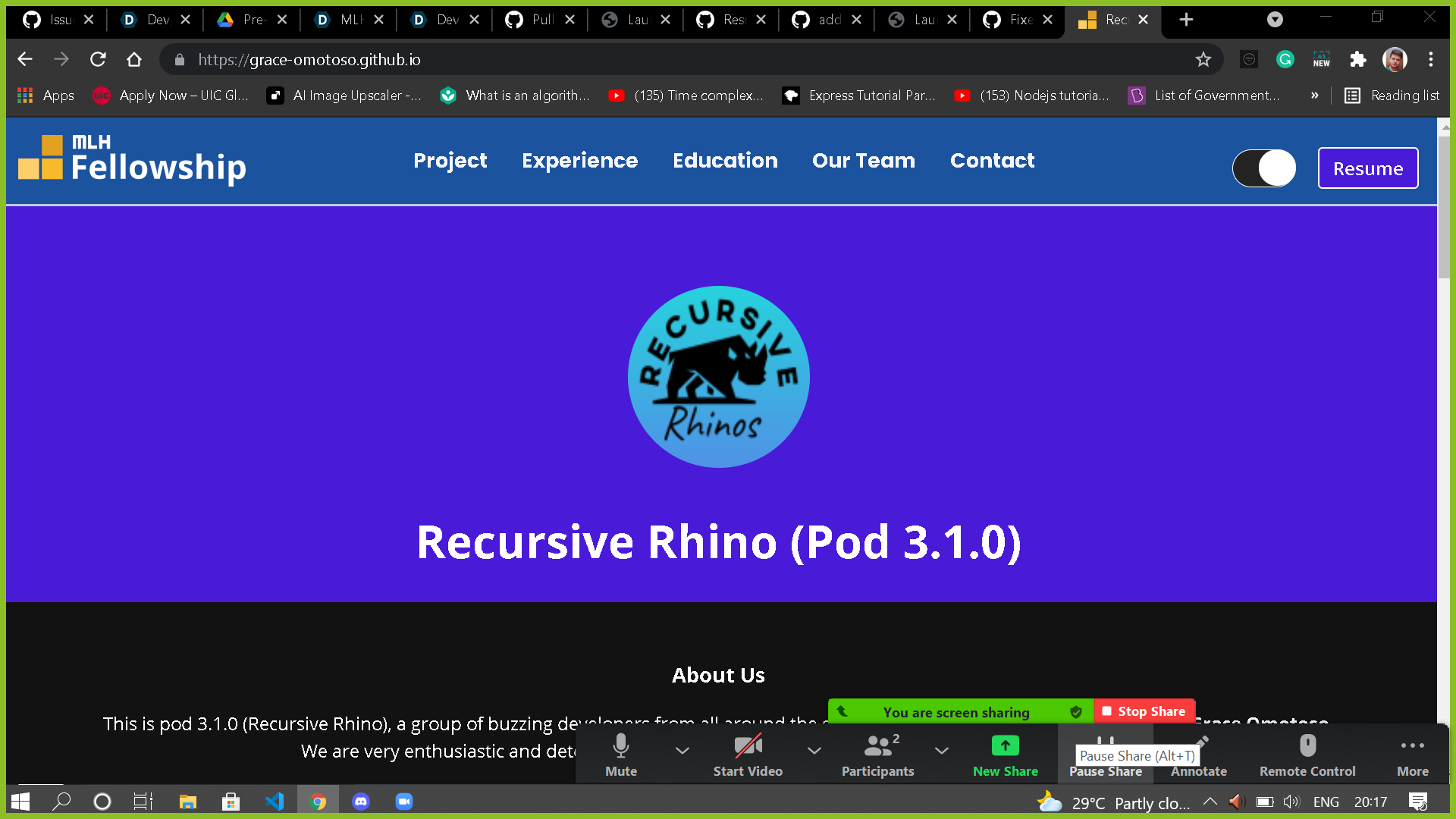Click the green New Share icon
Screen dimensions: 1456x819
[x=1005, y=746]
